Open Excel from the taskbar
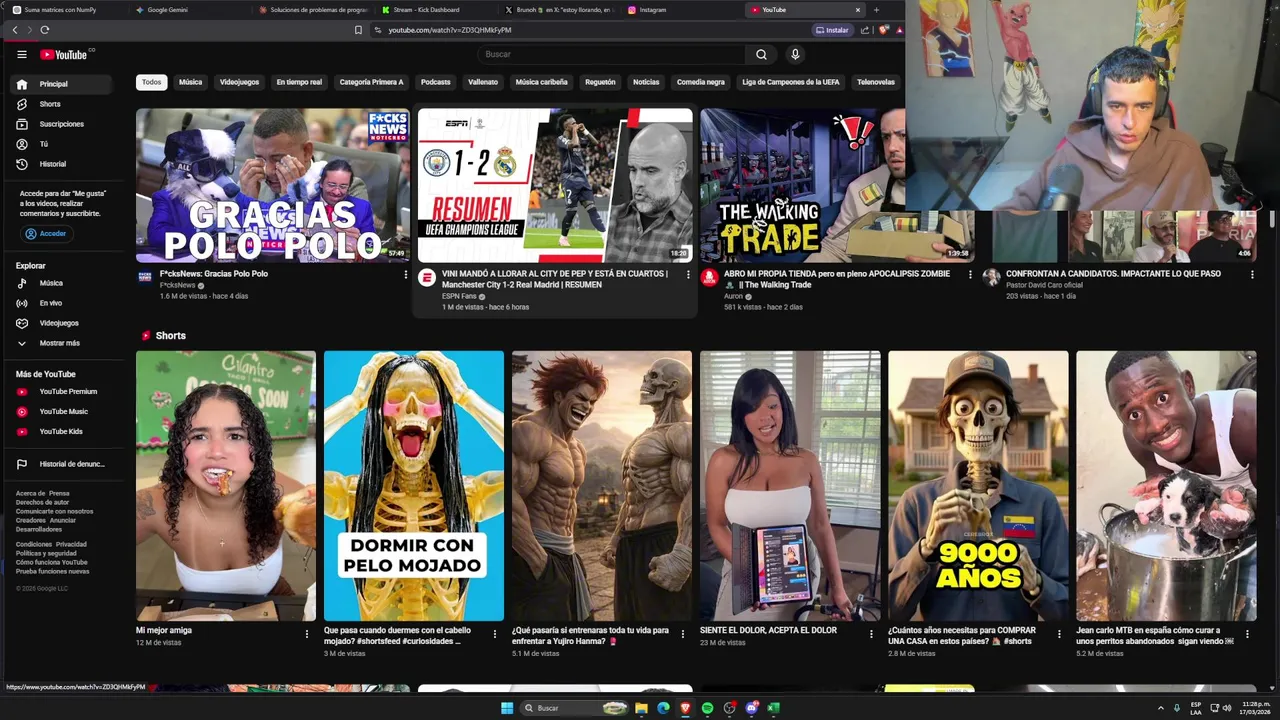Image resolution: width=1280 pixels, height=720 pixels. [x=773, y=708]
